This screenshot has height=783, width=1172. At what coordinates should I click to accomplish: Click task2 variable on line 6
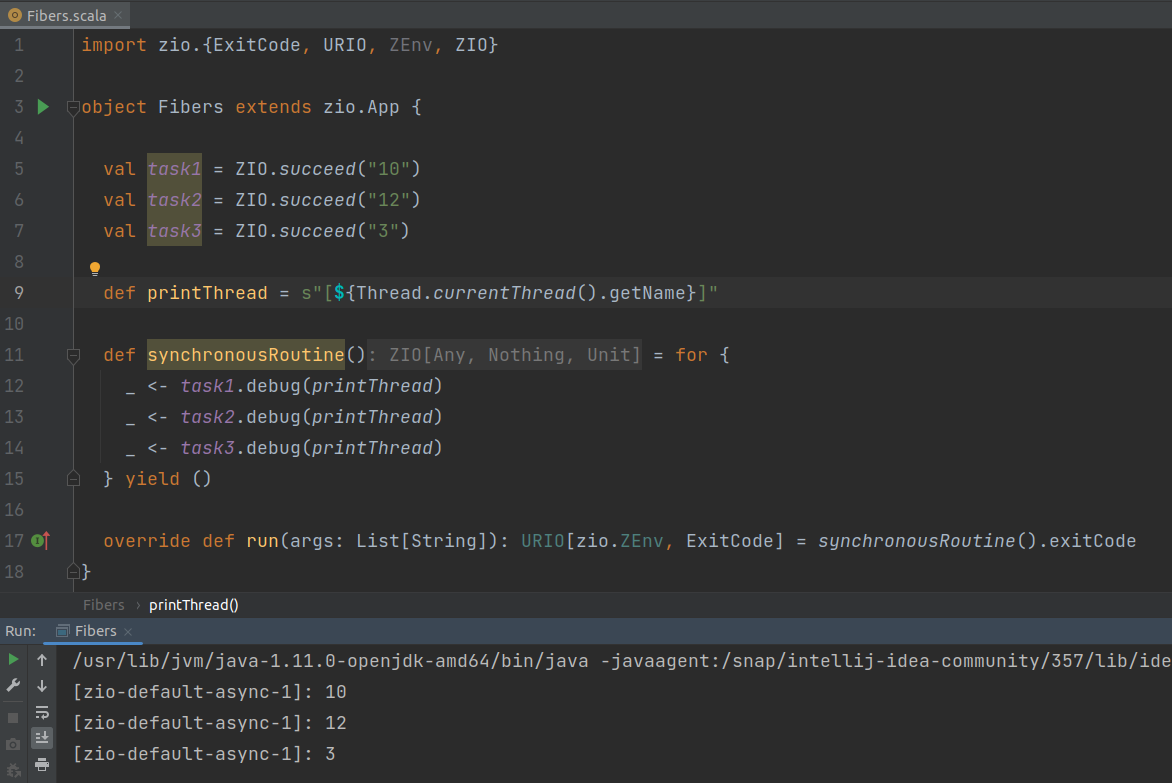click(174, 200)
